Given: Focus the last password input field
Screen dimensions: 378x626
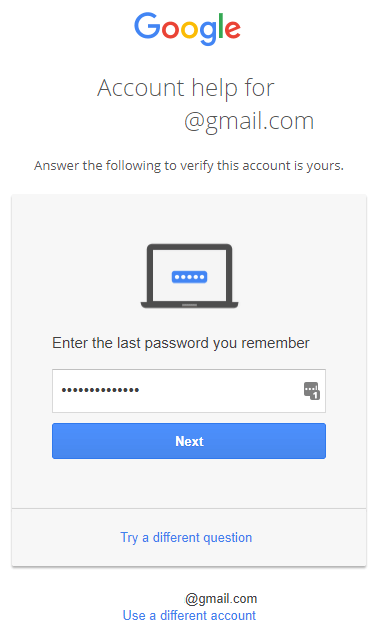Looking at the screenshot, I should 189,391.
